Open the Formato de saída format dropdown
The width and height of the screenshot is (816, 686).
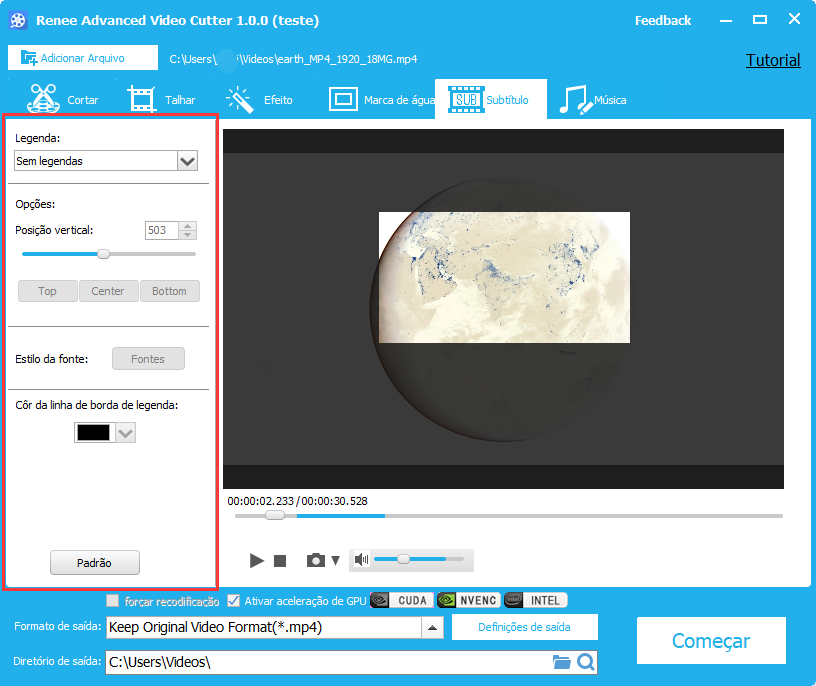click(x=432, y=628)
